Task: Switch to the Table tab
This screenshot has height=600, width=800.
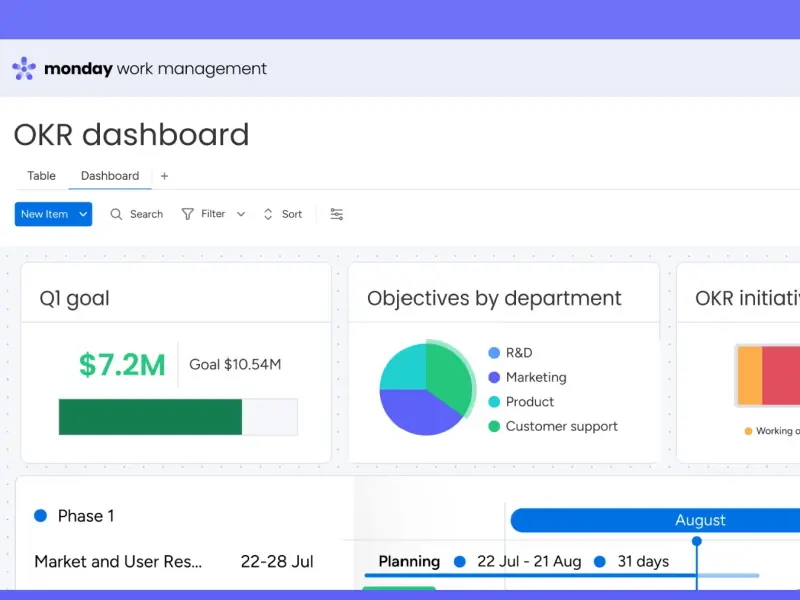Action: (41, 176)
